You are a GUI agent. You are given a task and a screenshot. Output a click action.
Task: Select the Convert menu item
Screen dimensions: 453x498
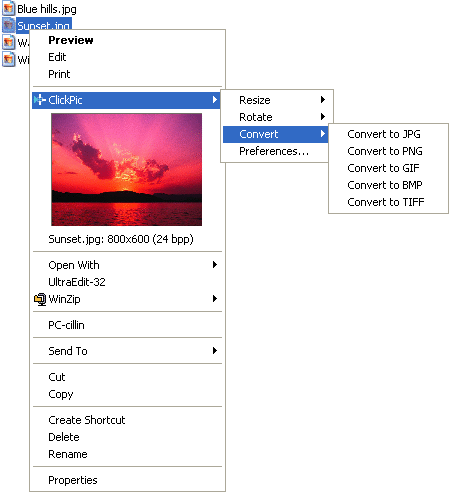point(276,134)
